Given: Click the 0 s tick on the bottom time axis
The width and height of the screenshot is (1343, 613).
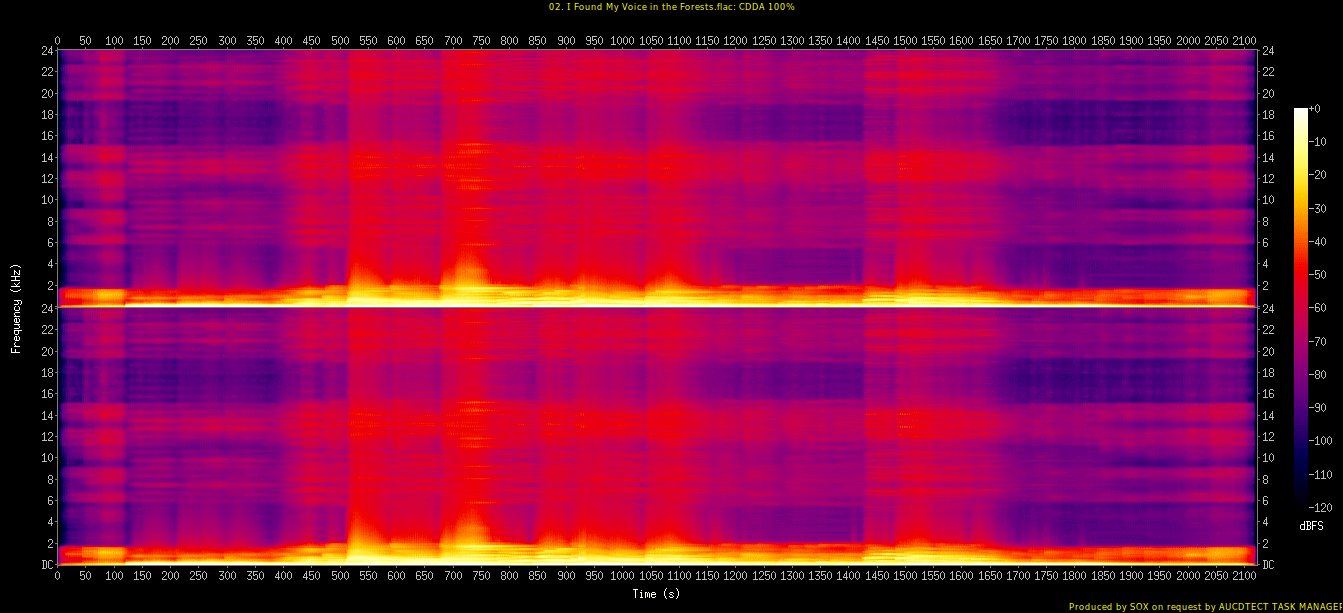Looking at the screenshot, I should [57, 575].
